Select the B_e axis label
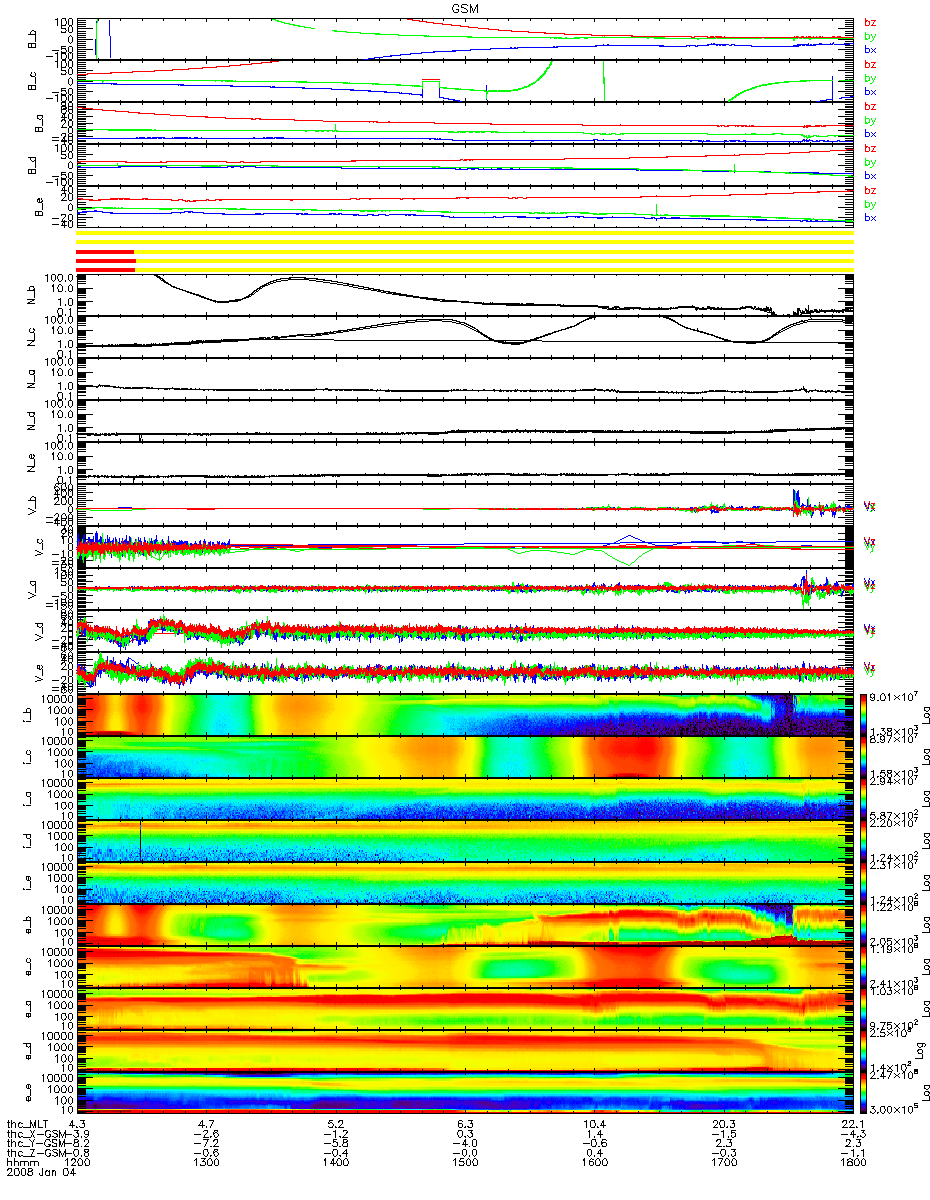The image size is (930, 1200). (38, 208)
